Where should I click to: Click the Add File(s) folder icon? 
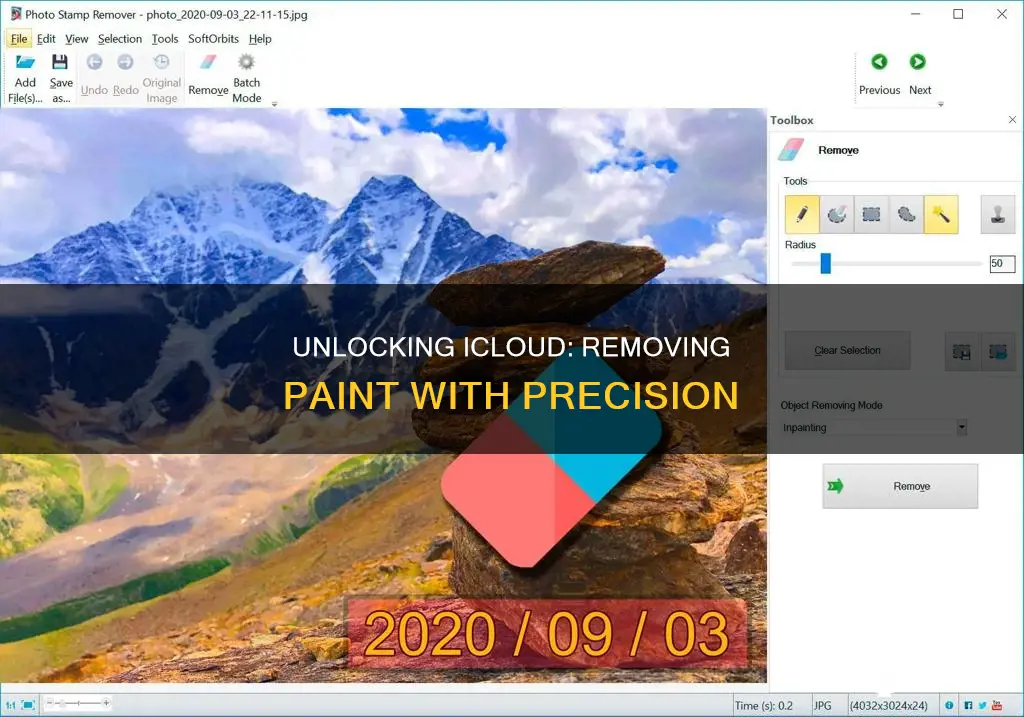coord(25,63)
